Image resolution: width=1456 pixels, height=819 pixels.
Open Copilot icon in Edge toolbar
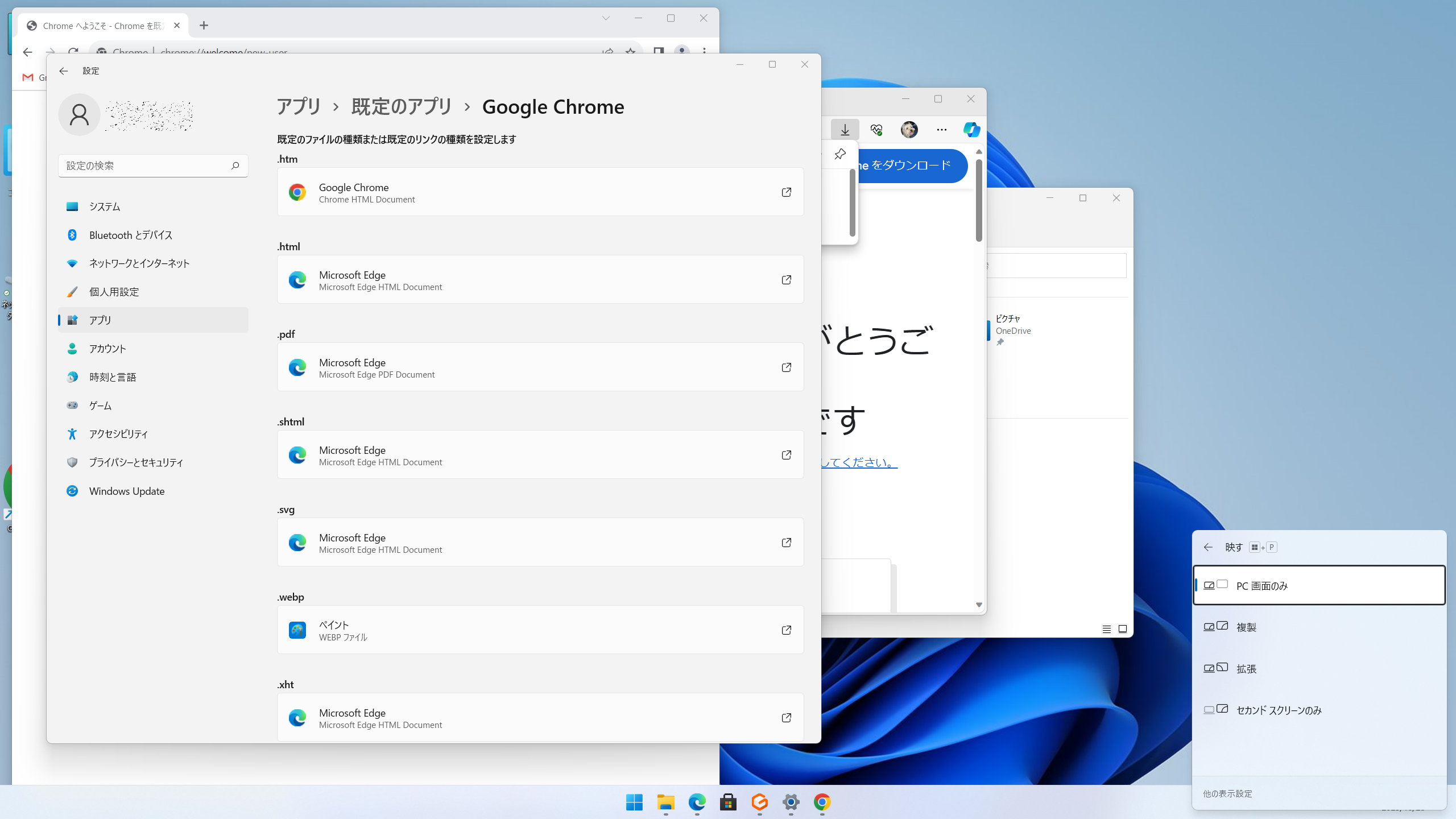point(971,130)
